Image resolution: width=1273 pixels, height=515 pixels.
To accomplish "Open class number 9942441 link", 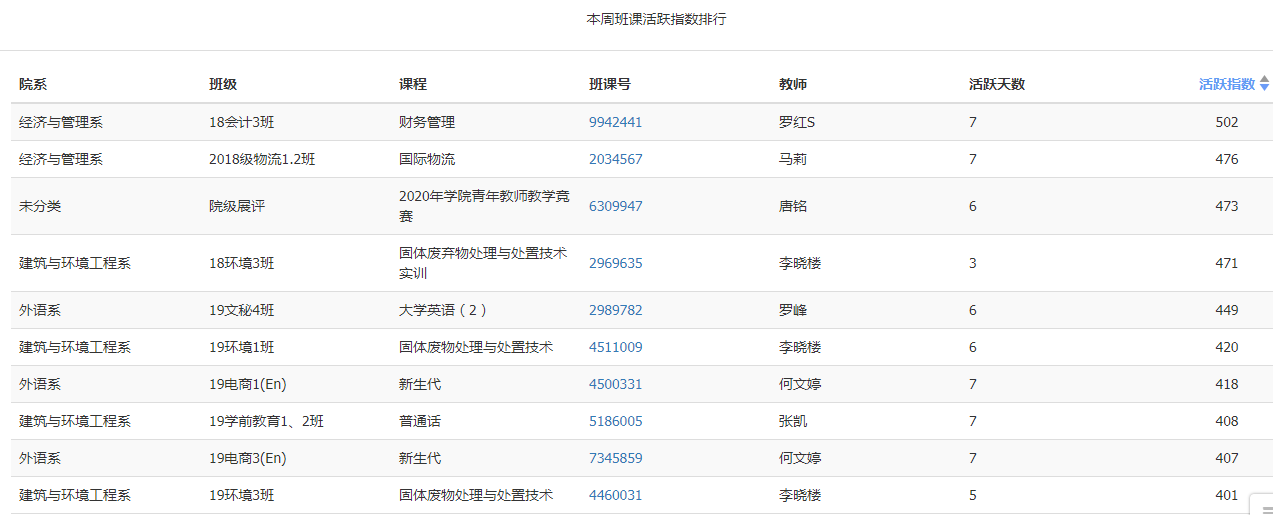I will (616, 122).
